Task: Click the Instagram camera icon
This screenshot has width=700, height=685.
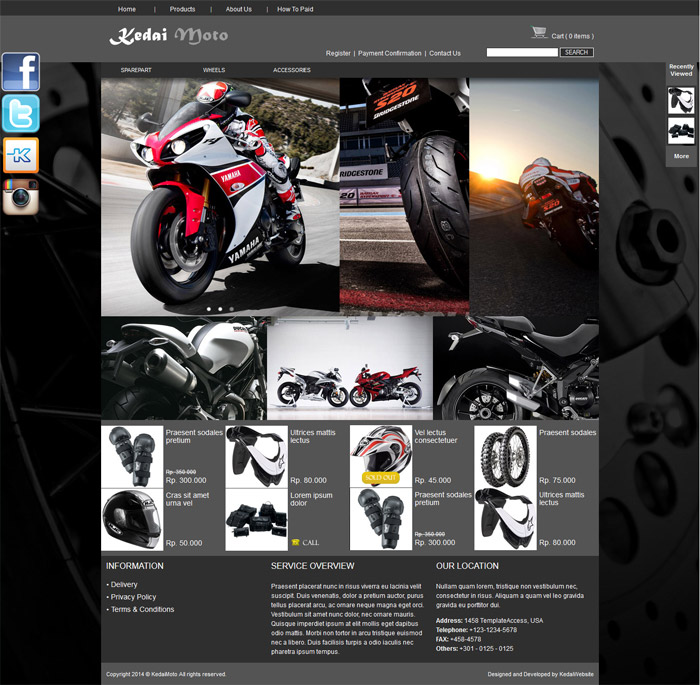Action: coord(21,197)
